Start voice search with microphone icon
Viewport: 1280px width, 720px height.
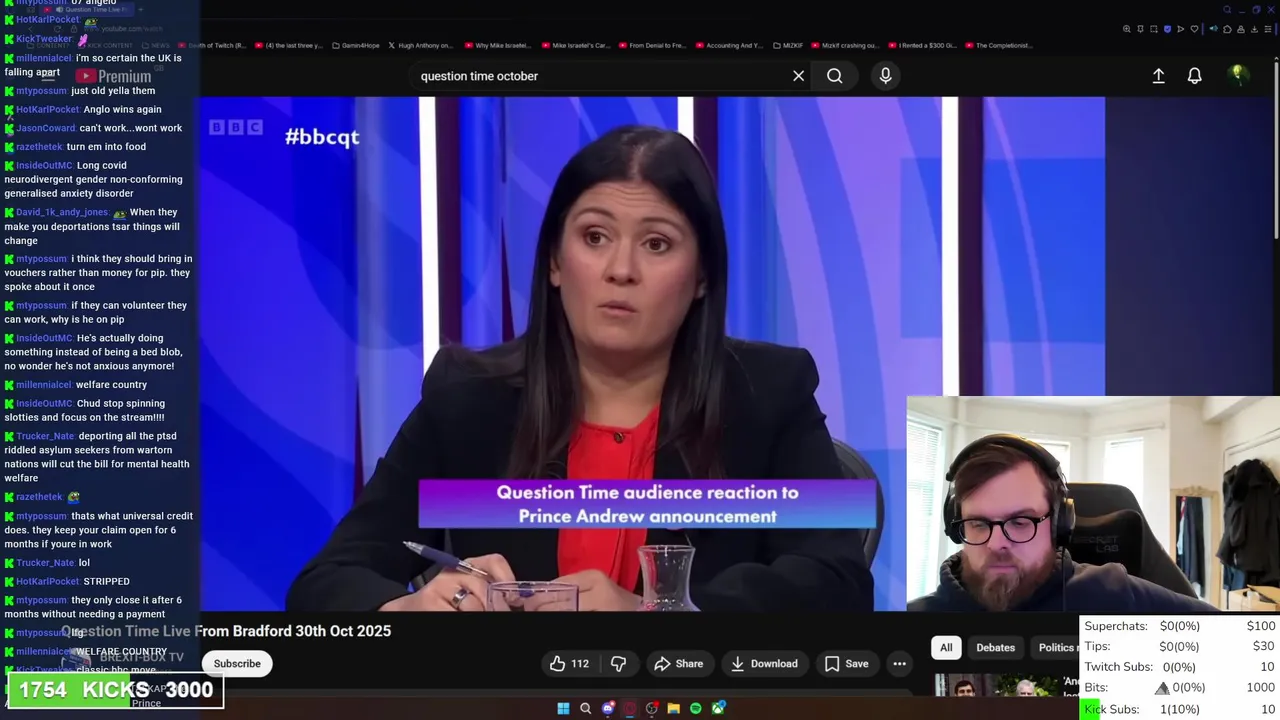tap(885, 76)
